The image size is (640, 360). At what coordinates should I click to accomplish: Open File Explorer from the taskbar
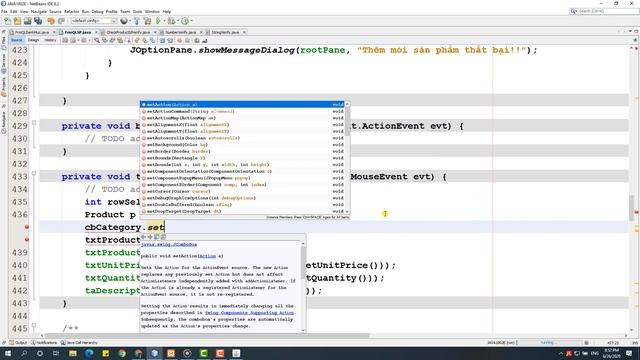[73, 353]
